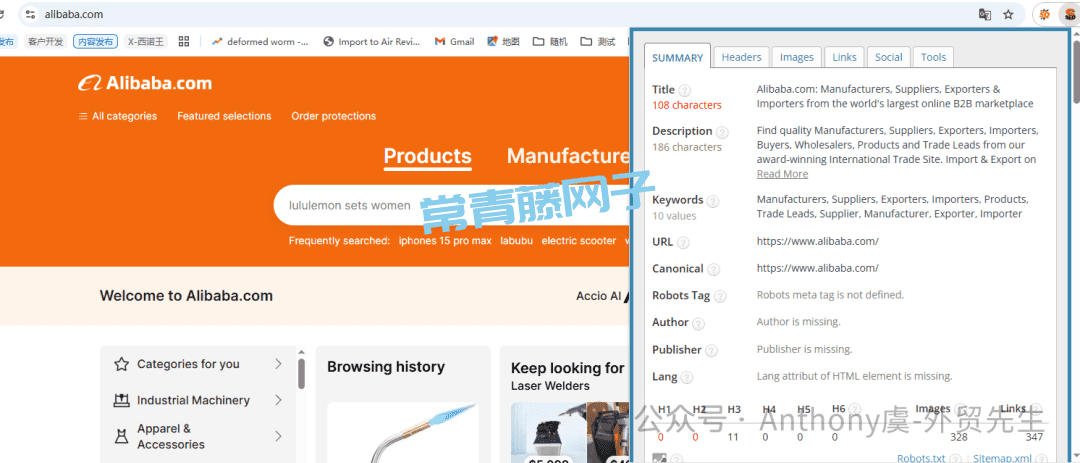This screenshot has height=463, width=1080.
Task: Click the help icon next to Canonical
Action: pos(714,269)
